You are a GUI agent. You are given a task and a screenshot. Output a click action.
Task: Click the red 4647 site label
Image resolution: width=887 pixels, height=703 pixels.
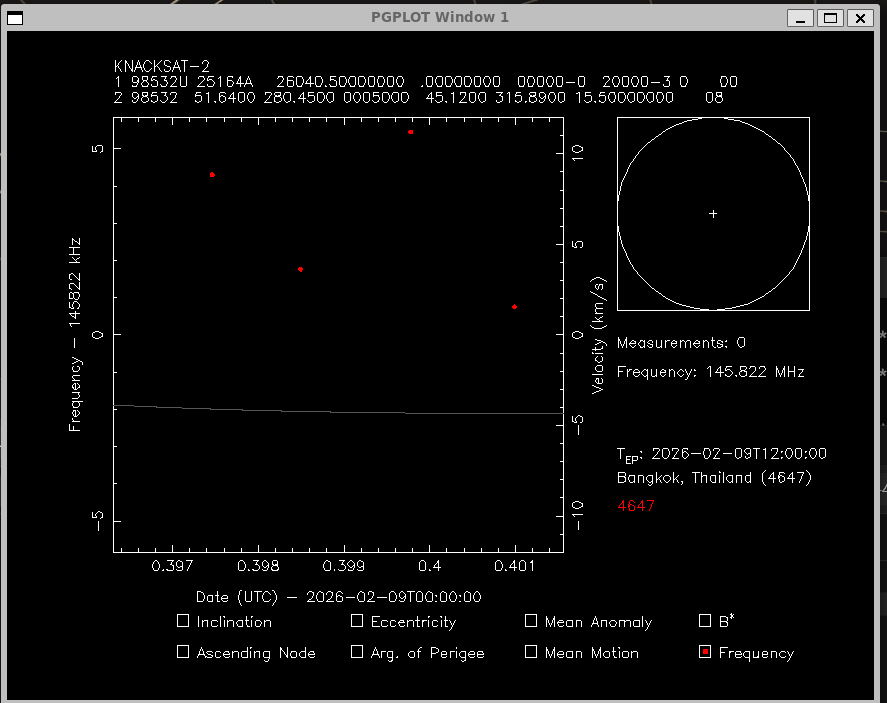pos(636,506)
